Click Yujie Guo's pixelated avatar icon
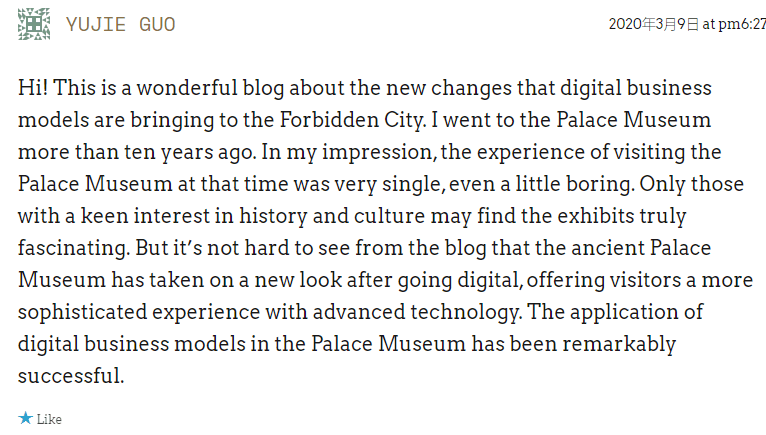The height and width of the screenshot is (435, 766). click(x=34, y=24)
